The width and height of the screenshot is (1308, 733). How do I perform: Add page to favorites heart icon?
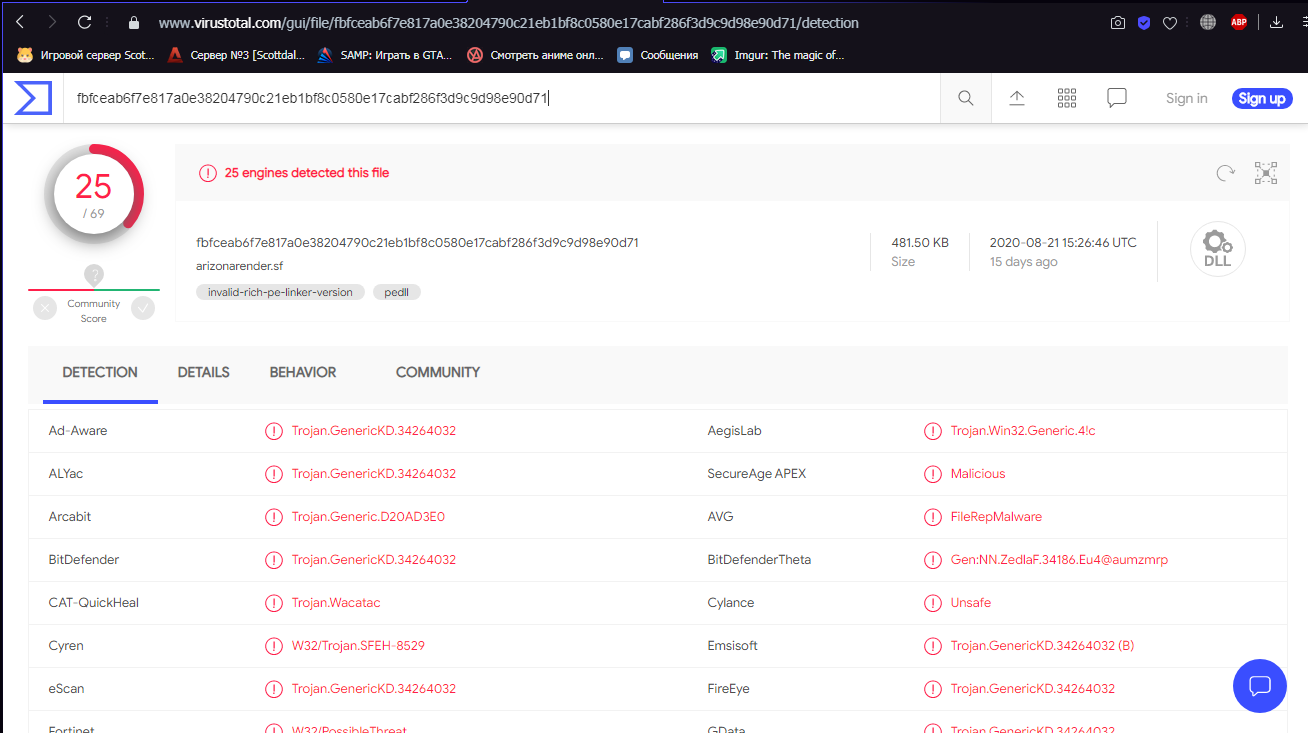1170,22
